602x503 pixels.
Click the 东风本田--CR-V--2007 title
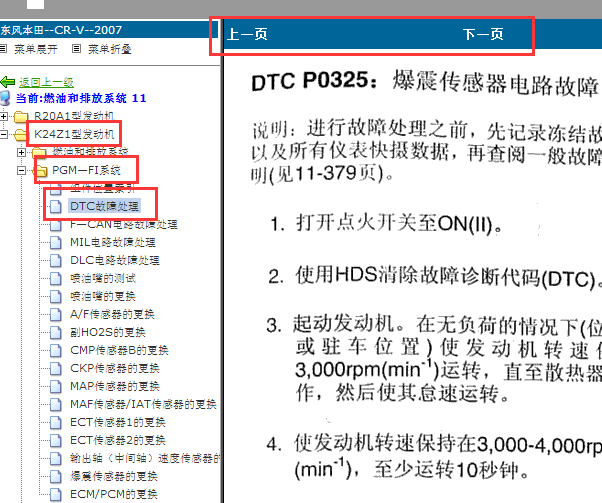[61, 30]
